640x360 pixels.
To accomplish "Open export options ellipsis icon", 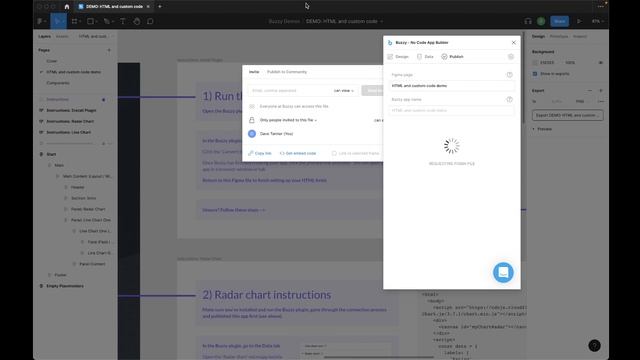I will (x=601, y=101).
